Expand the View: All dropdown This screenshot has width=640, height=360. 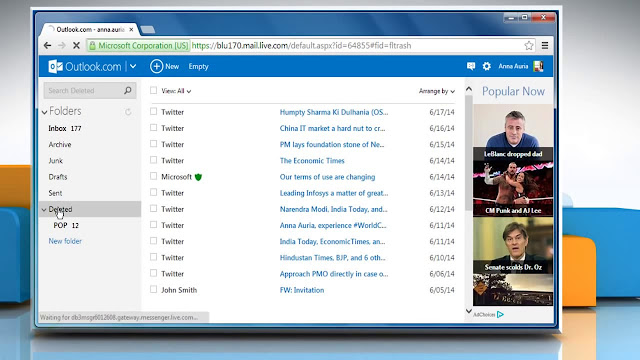pos(176,91)
